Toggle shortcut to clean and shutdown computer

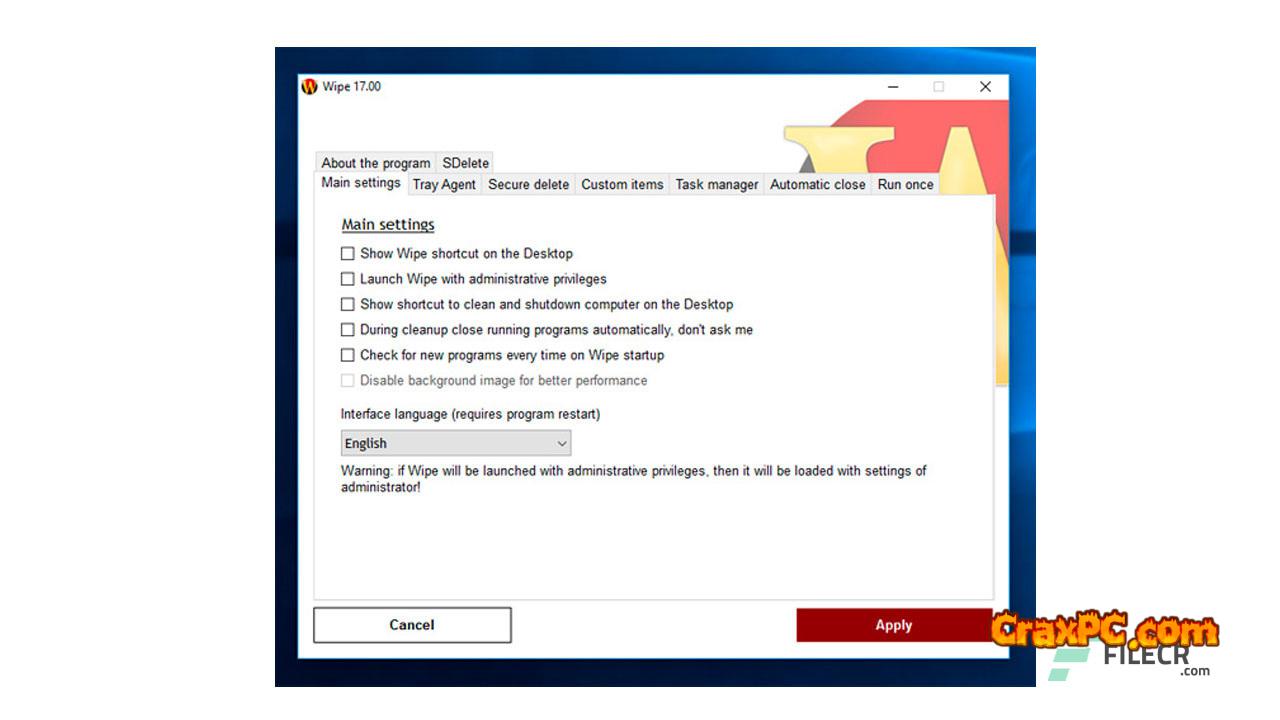click(x=348, y=305)
